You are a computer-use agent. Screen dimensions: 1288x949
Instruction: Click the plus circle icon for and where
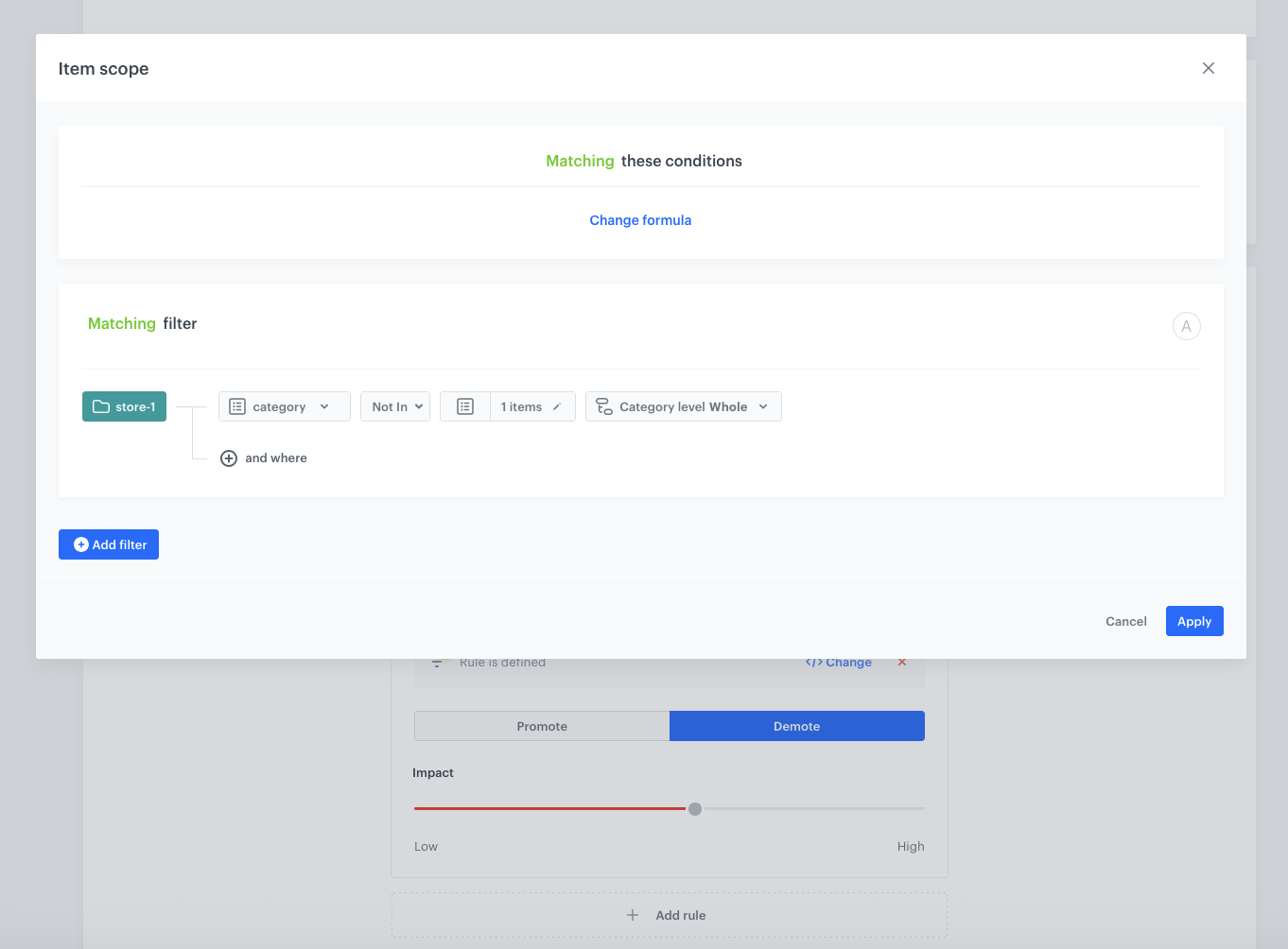(x=229, y=458)
